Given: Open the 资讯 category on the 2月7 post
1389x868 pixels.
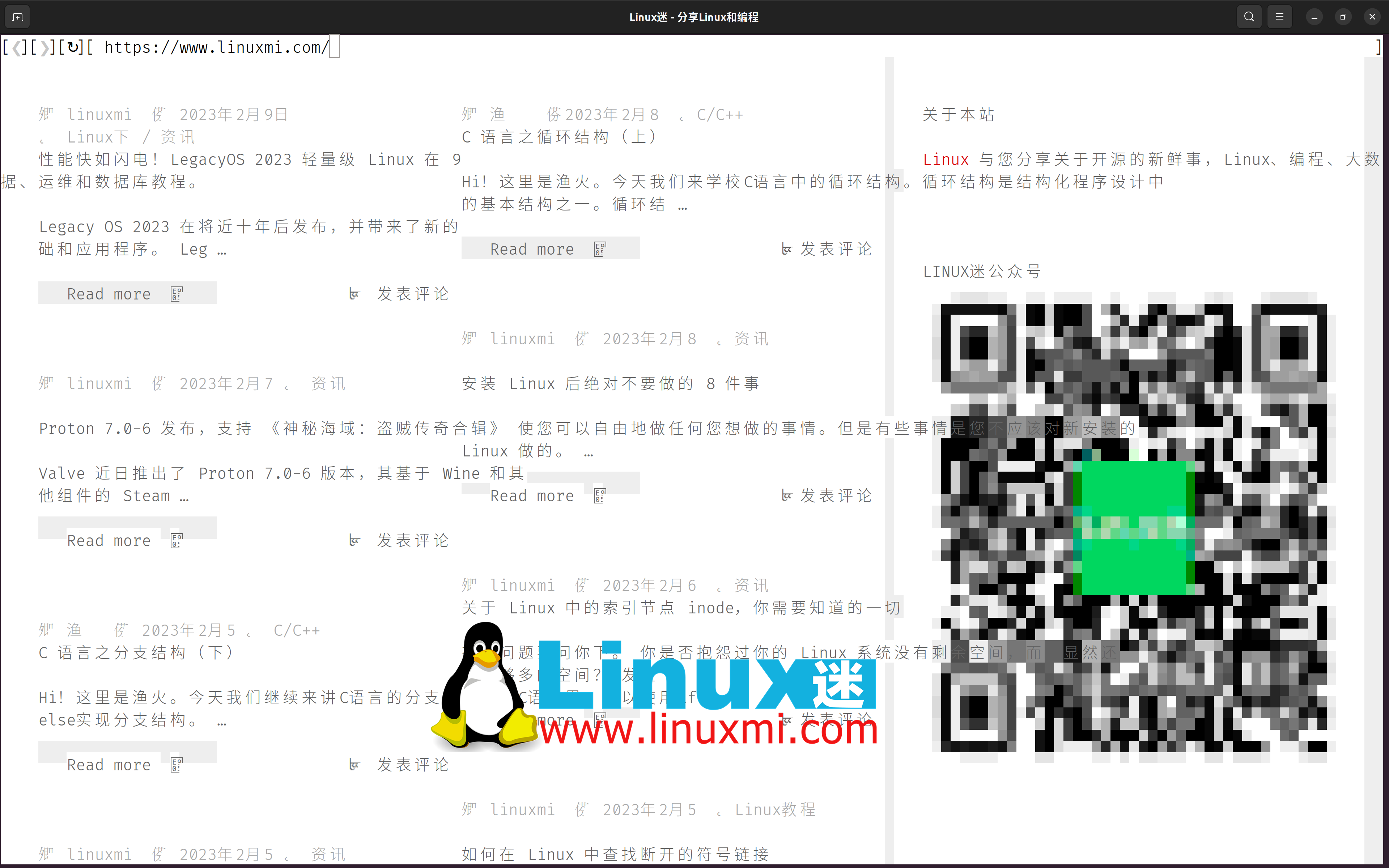Looking at the screenshot, I should pos(328,383).
